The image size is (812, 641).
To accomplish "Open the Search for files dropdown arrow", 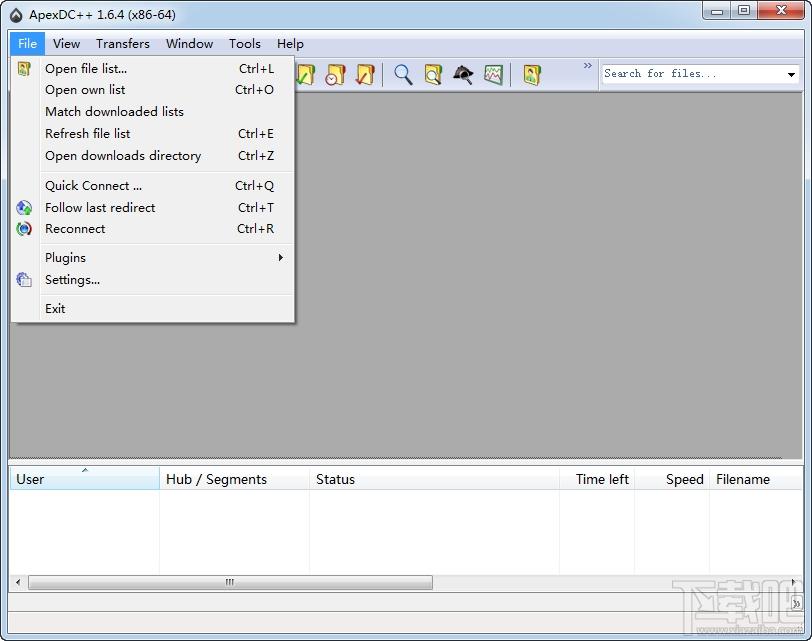I will point(791,75).
